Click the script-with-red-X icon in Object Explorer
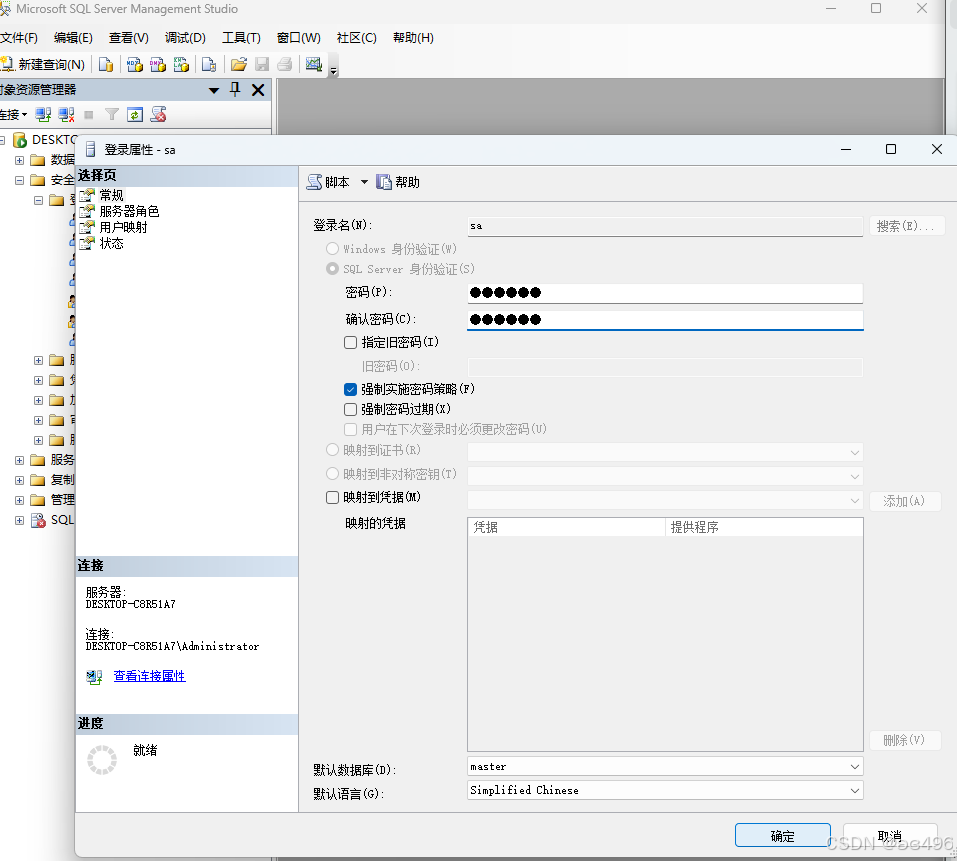Viewport: 957px width, 861px height. [159, 114]
